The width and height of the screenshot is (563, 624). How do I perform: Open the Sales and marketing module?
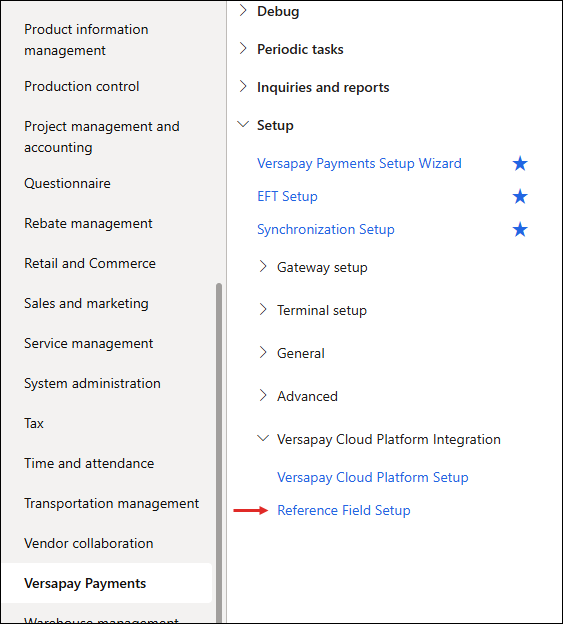pyautogui.click(x=86, y=304)
